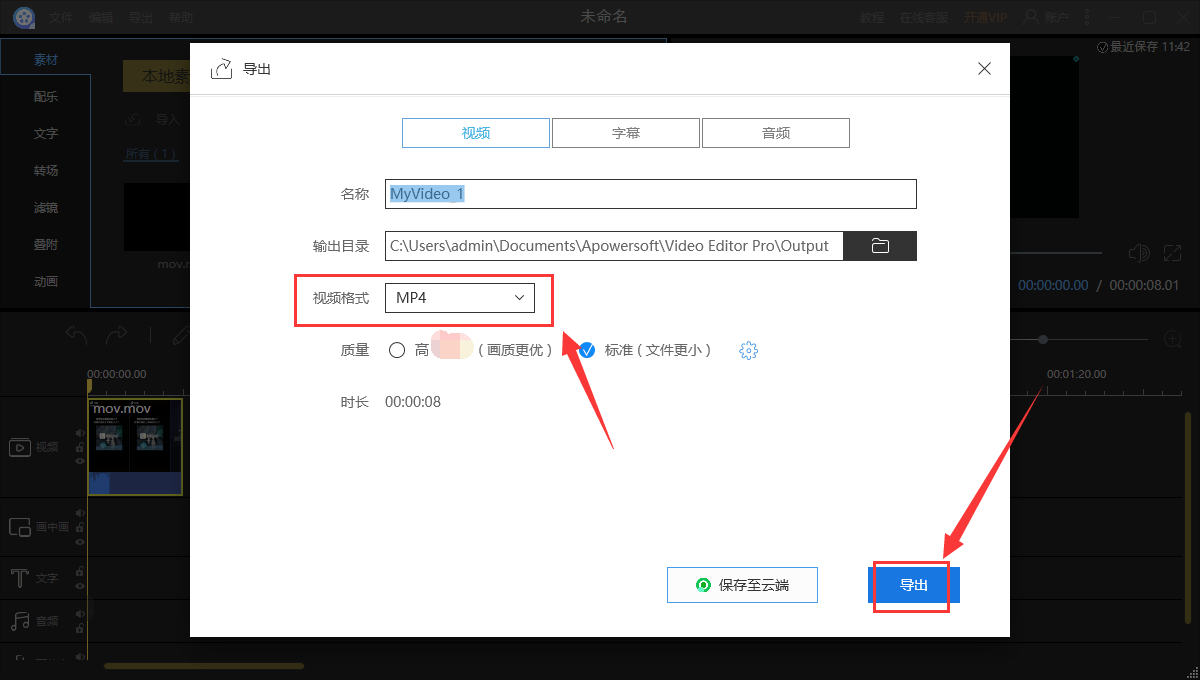Mute the 视频 track on the timeline
The image size is (1200, 680).
tap(82, 432)
